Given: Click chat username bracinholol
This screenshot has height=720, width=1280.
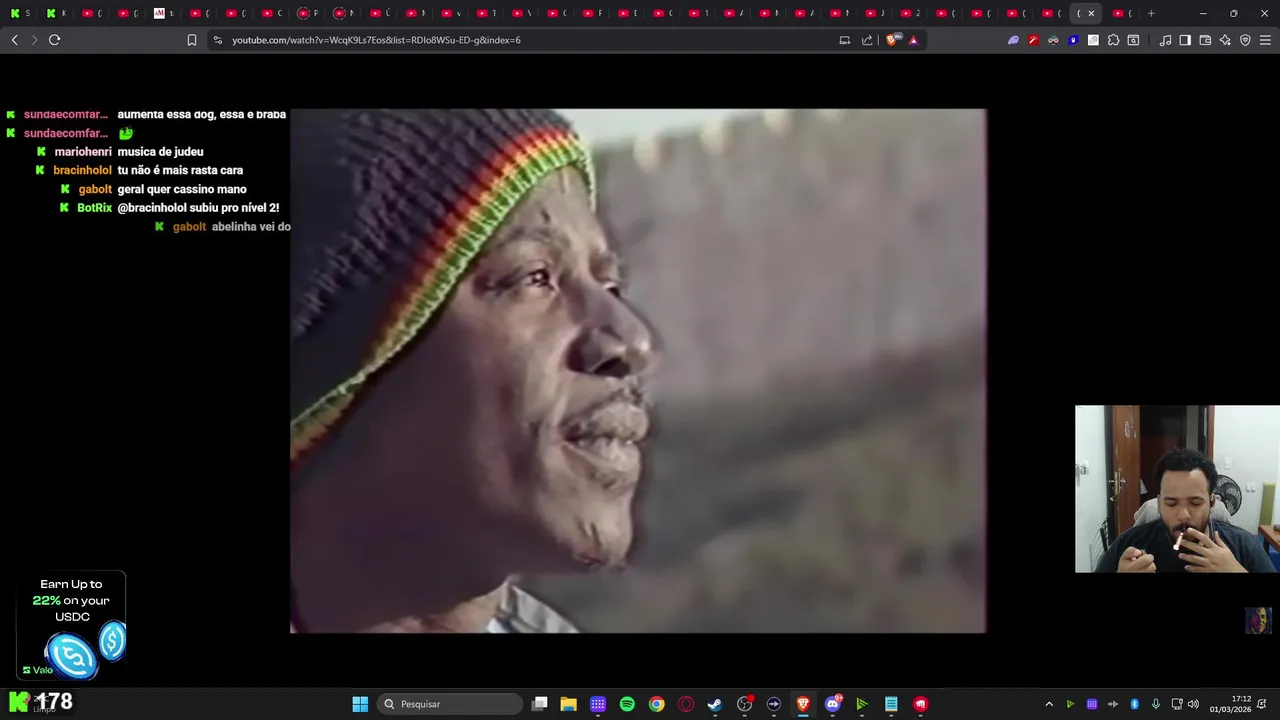Looking at the screenshot, I should pos(82,170).
